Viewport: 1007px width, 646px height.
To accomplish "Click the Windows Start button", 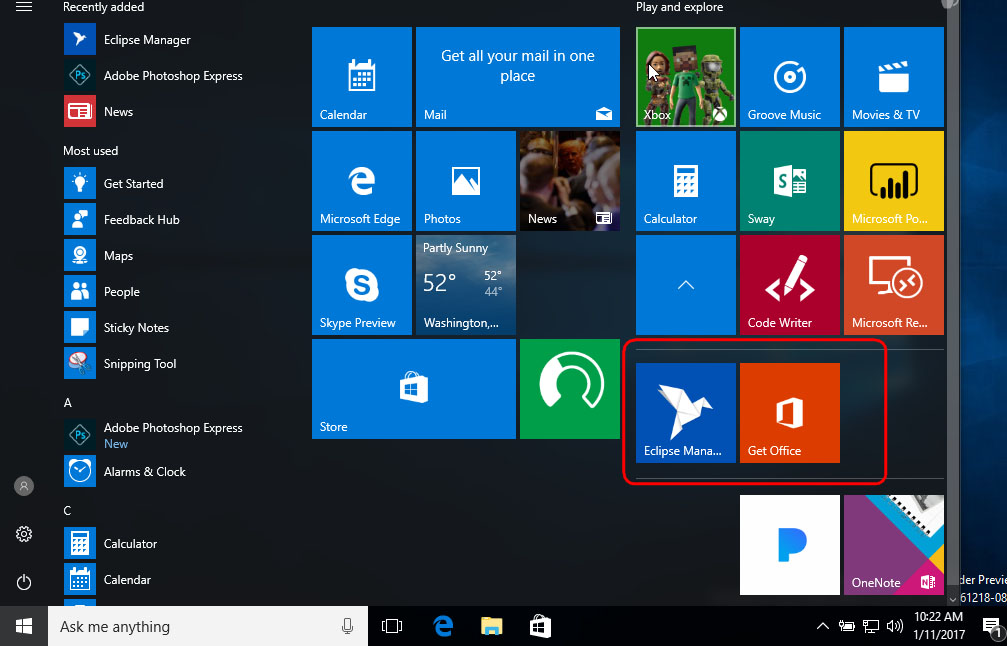I will pyautogui.click(x=24, y=626).
